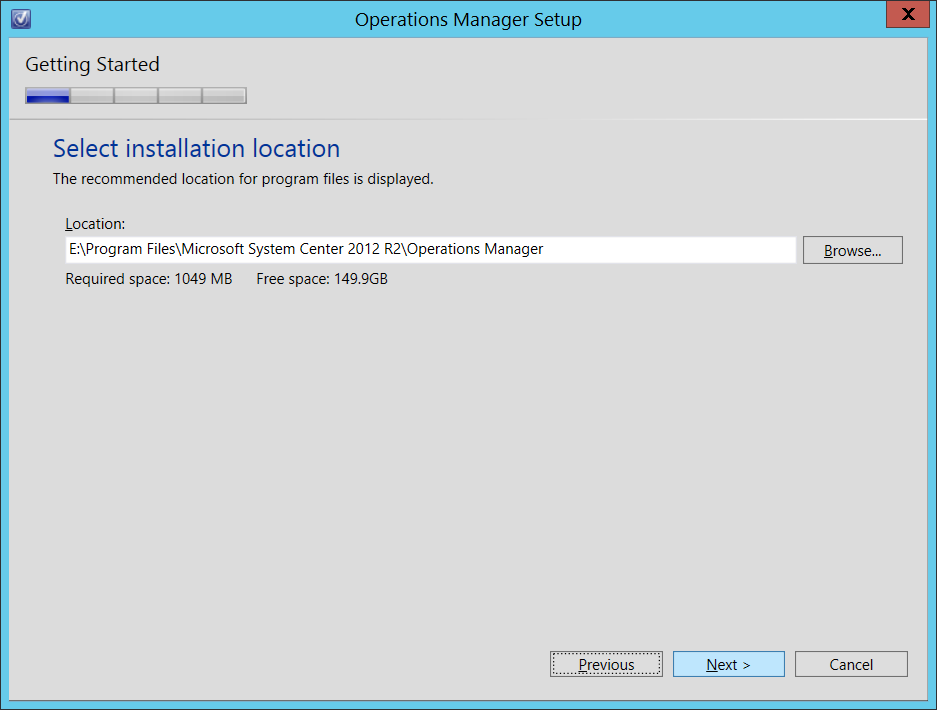Click the final progress bar segment
This screenshot has height=710, width=937.
225,94
